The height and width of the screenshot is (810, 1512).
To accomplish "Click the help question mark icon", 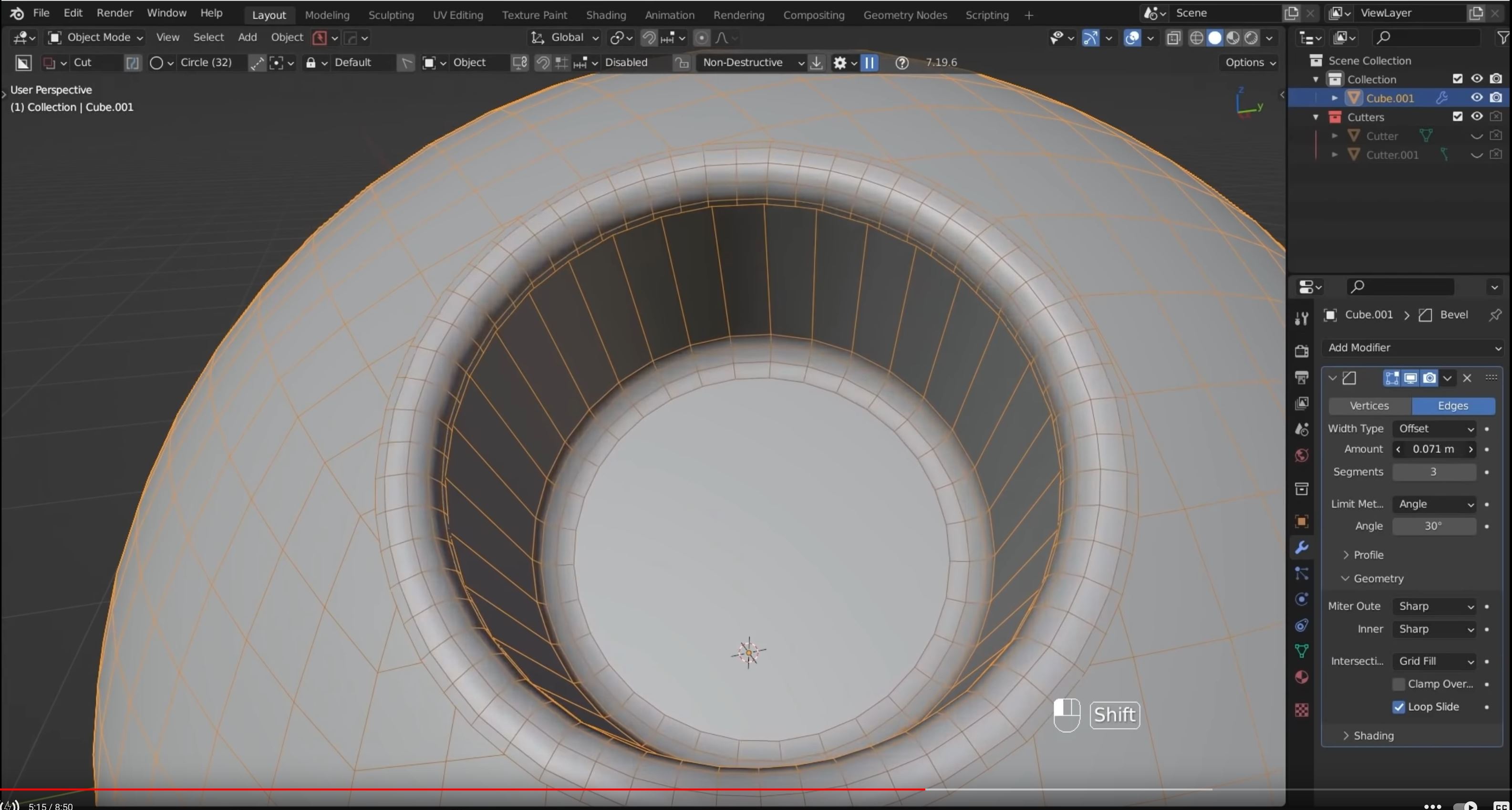I will point(902,63).
